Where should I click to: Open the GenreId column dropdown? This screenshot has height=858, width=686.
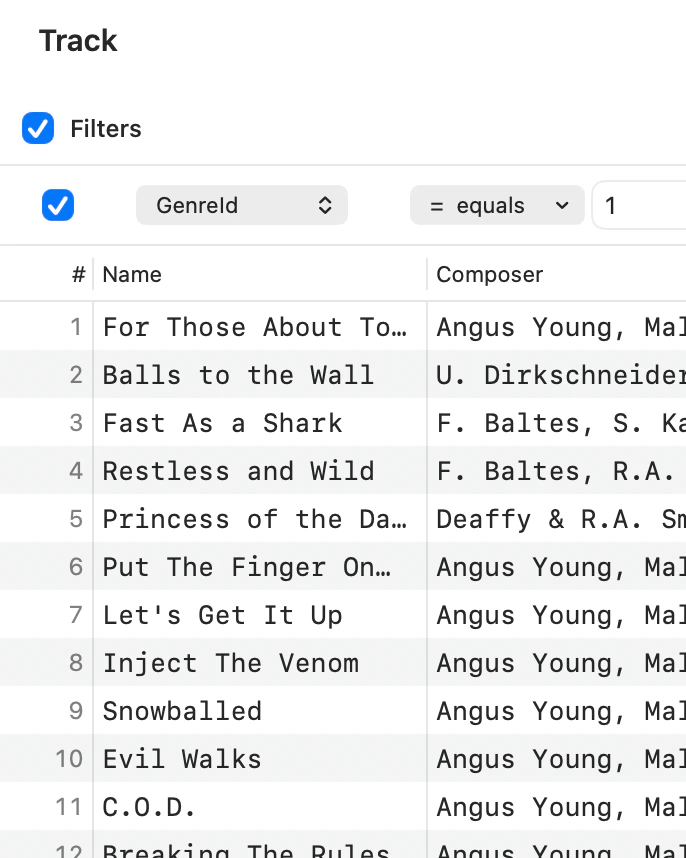(242, 205)
